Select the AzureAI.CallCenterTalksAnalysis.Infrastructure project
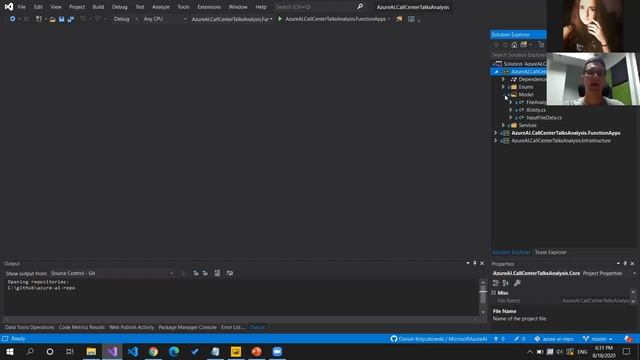The image size is (640, 360). 561,140
